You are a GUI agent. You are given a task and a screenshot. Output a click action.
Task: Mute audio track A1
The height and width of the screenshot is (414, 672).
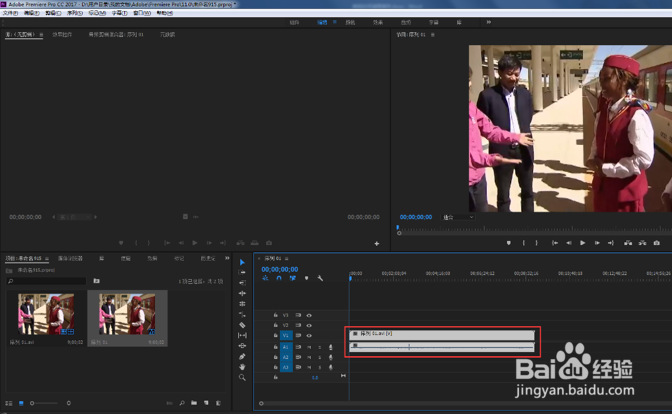[x=309, y=347]
